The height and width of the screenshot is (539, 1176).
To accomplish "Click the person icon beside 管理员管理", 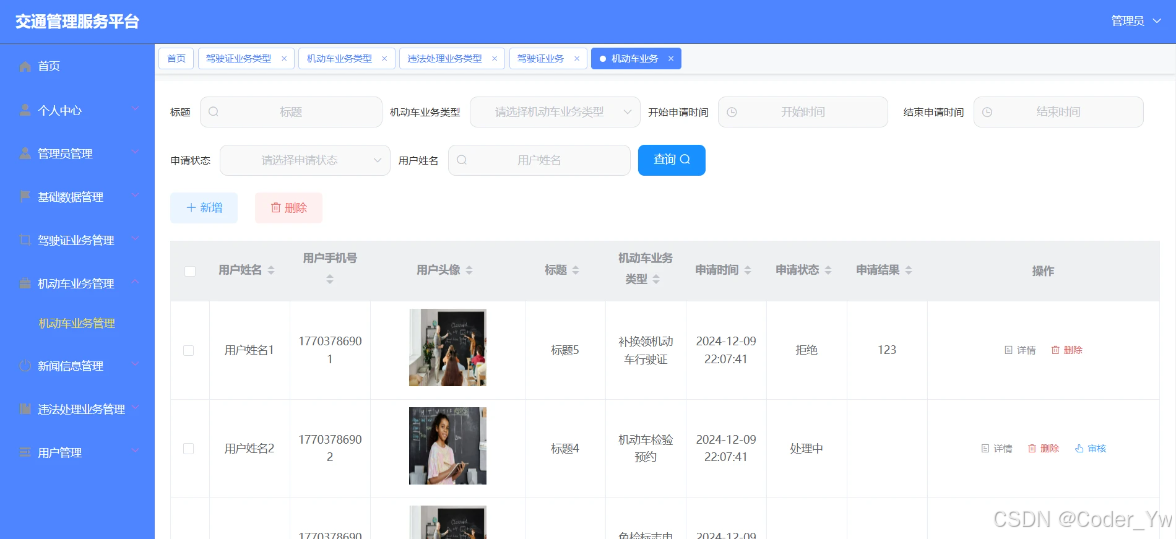I will tap(26, 154).
